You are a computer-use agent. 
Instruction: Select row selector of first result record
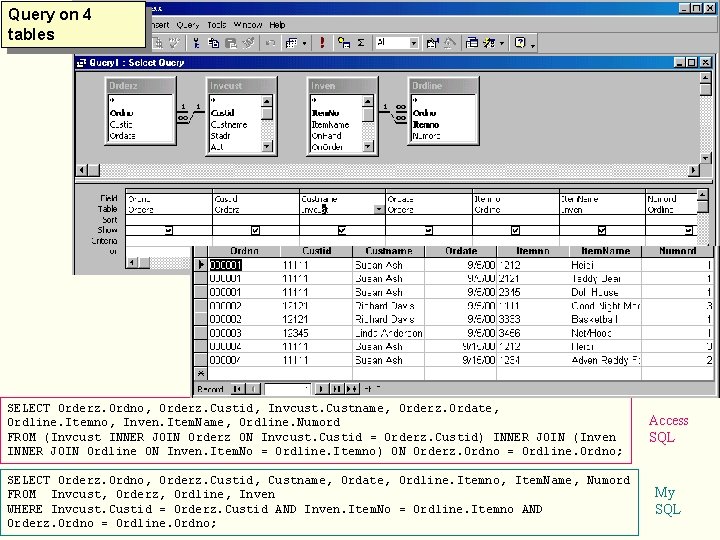(201, 265)
